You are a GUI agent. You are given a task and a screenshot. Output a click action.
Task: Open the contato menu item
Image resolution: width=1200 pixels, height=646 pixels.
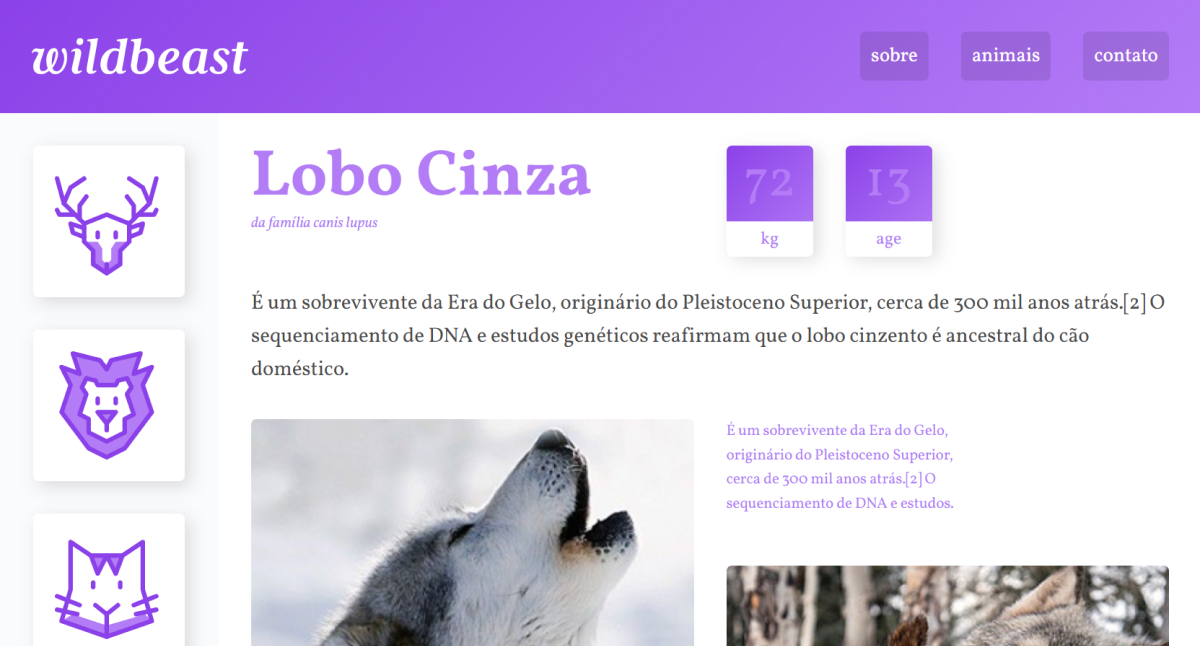(1126, 56)
